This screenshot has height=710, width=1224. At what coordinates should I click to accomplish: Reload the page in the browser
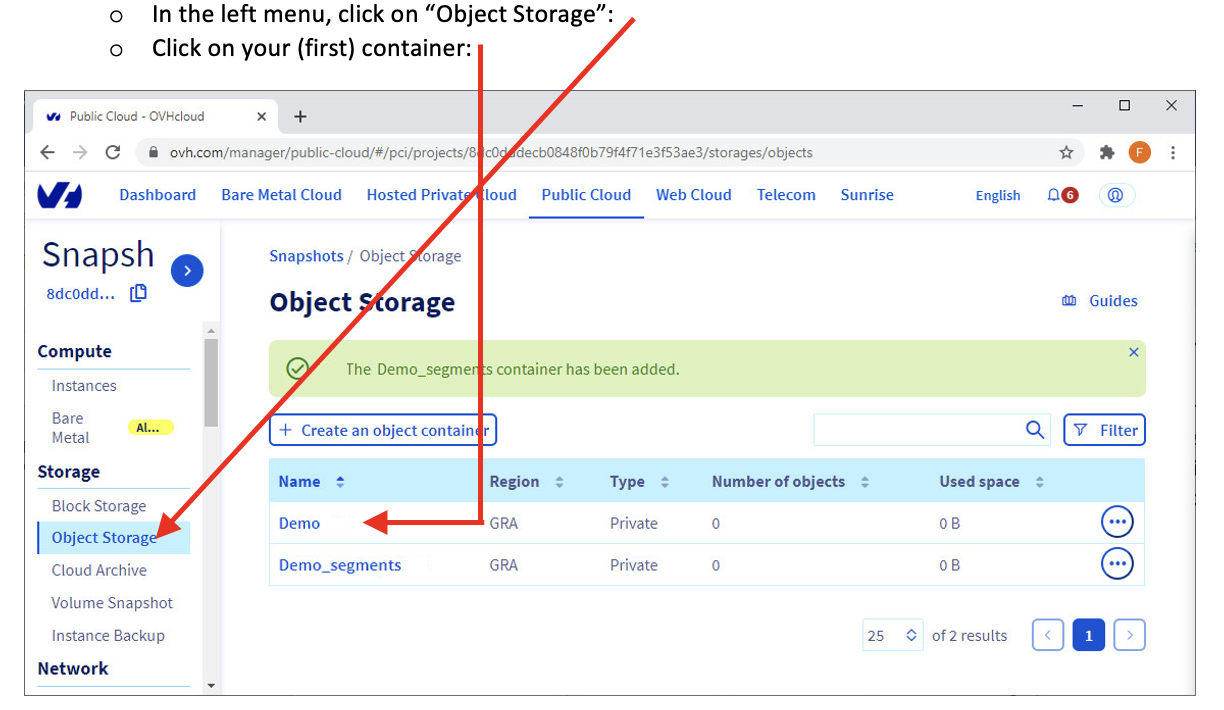tap(113, 152)
